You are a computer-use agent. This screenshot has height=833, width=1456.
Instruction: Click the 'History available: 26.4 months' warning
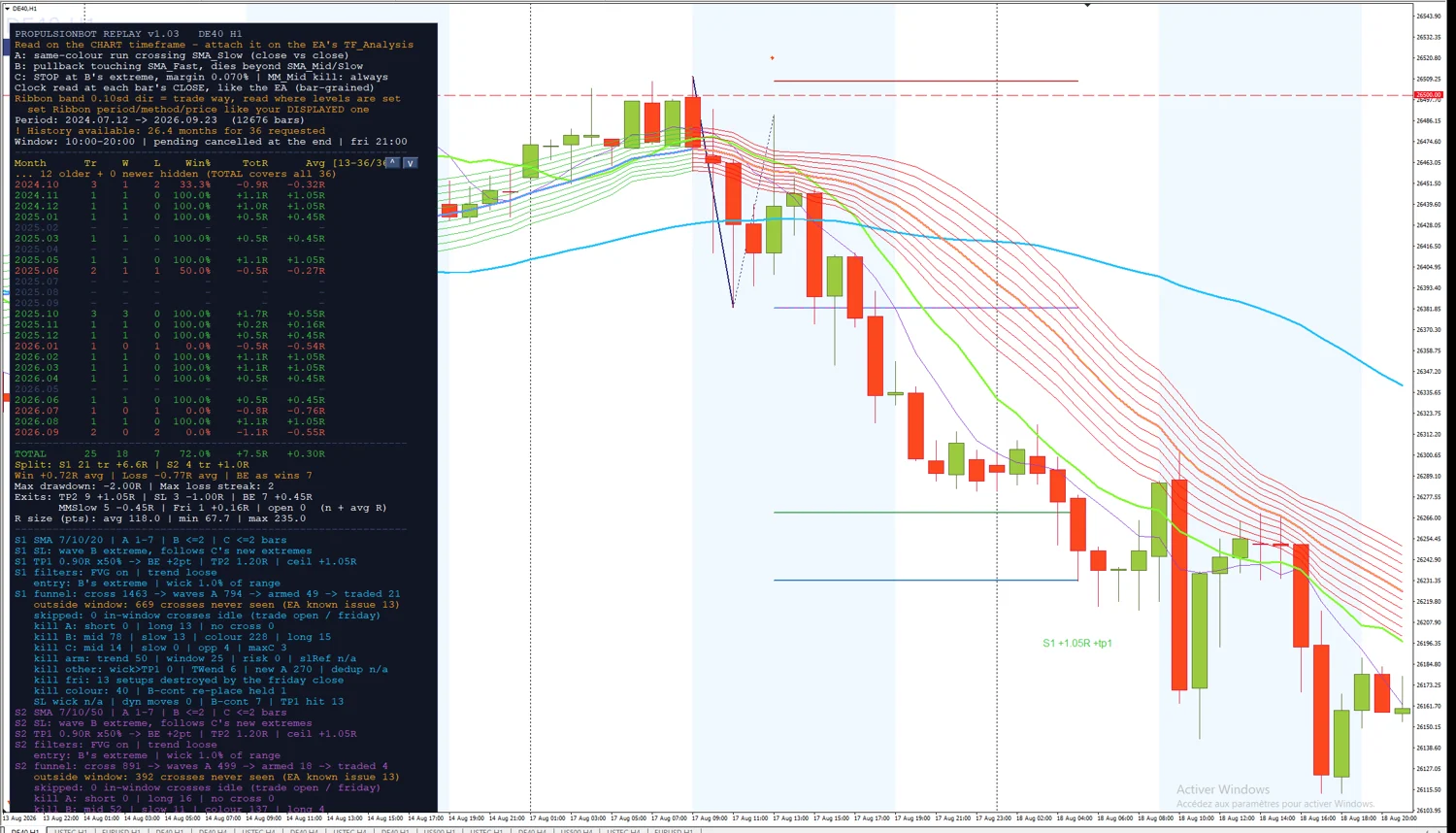pyautogui.click(x=170, y=131)
